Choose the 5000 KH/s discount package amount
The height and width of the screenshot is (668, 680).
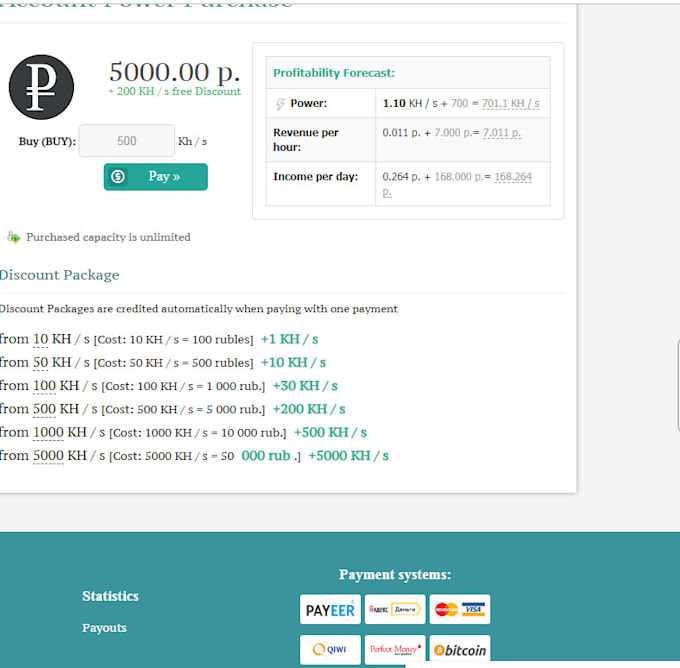tap(48, 456)
